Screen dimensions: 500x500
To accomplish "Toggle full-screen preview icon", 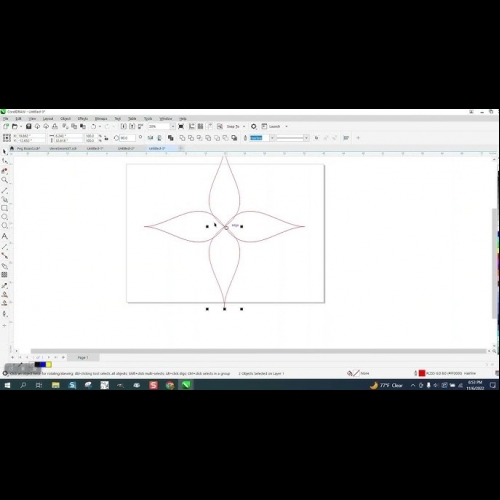I will (181, 126).
